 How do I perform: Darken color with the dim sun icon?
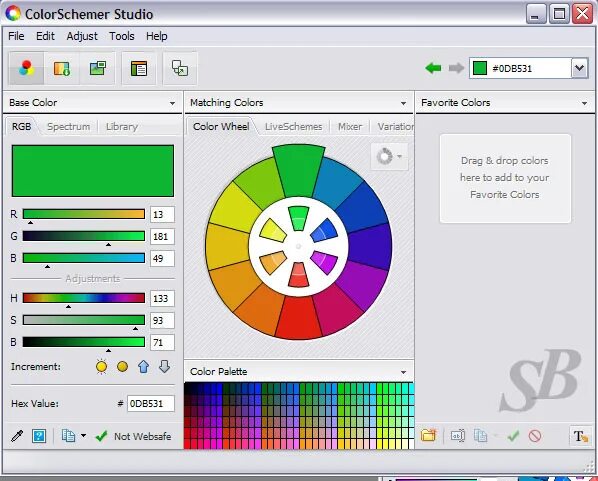[122, 367]
